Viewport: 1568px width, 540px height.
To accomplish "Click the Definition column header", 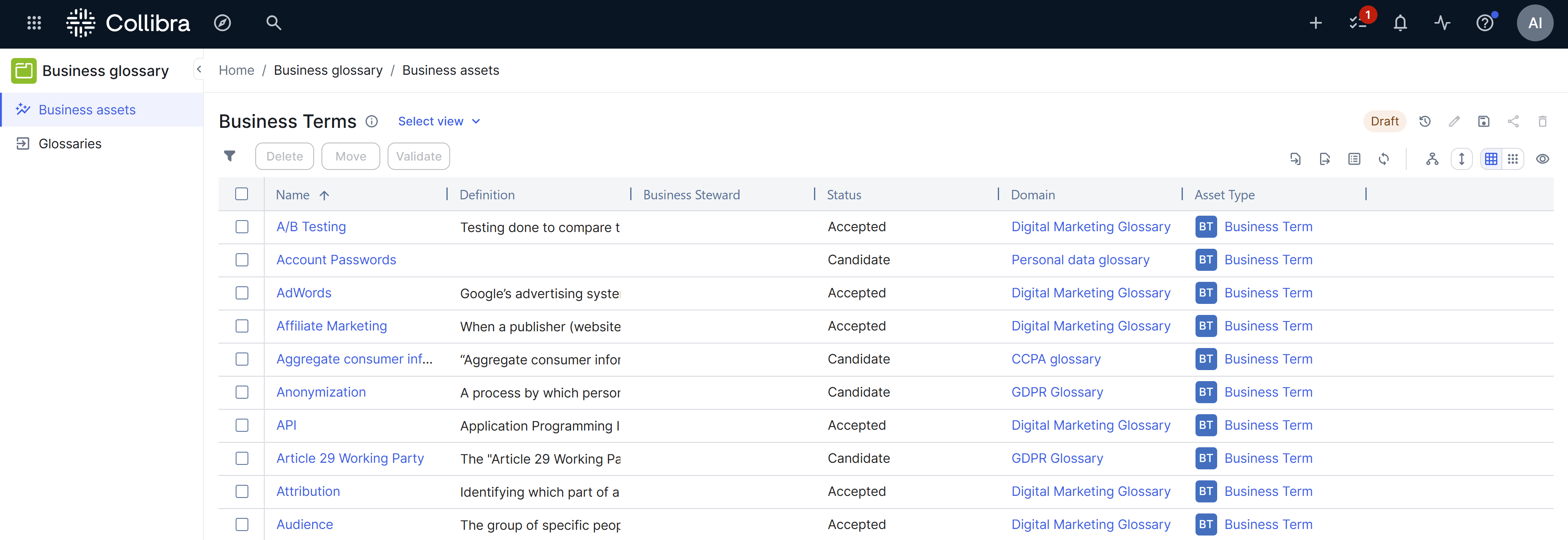I will (x=487, y=195).
